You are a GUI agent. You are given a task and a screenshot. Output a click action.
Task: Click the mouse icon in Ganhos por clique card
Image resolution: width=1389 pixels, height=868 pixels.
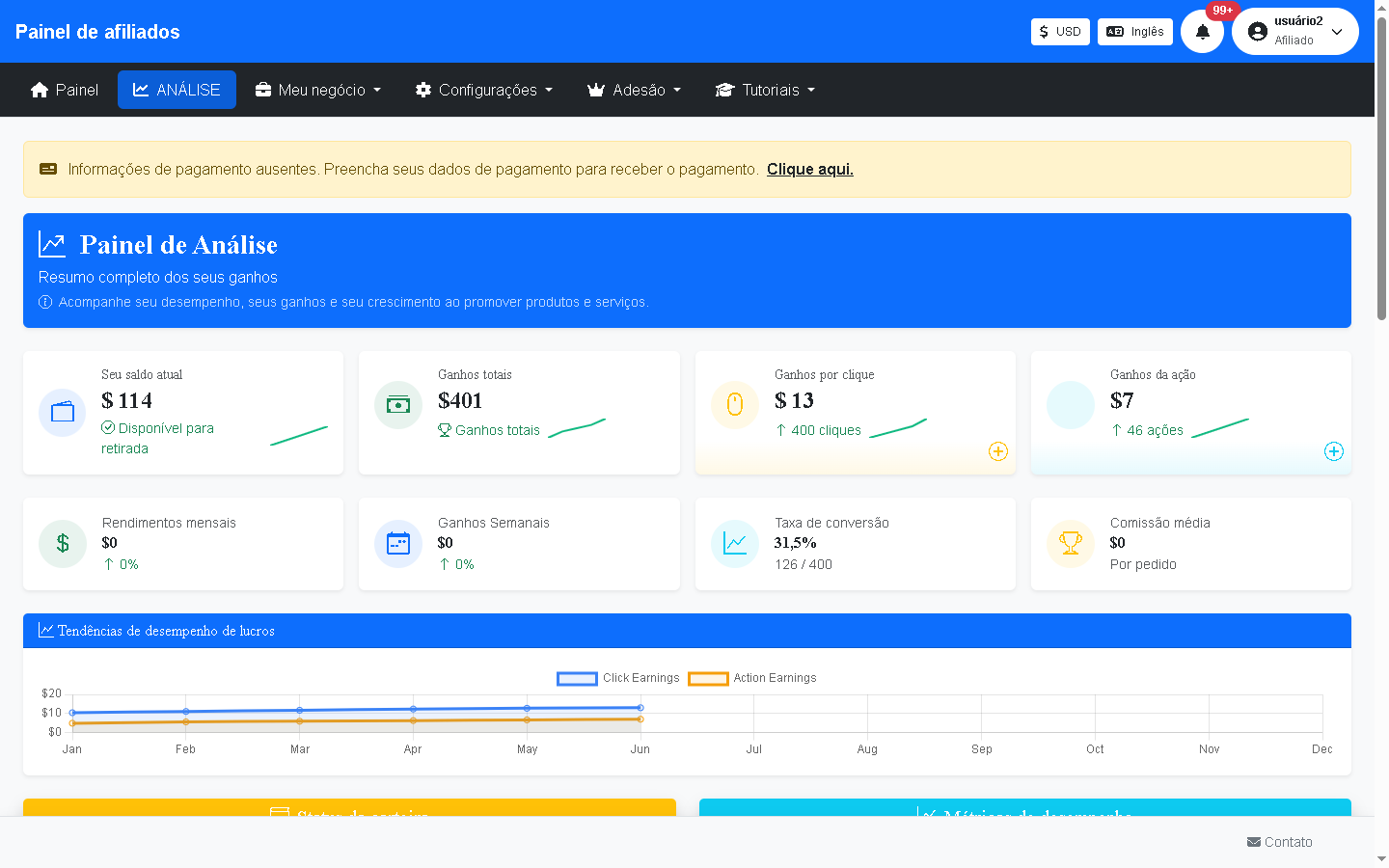click(x=735, y=404)
